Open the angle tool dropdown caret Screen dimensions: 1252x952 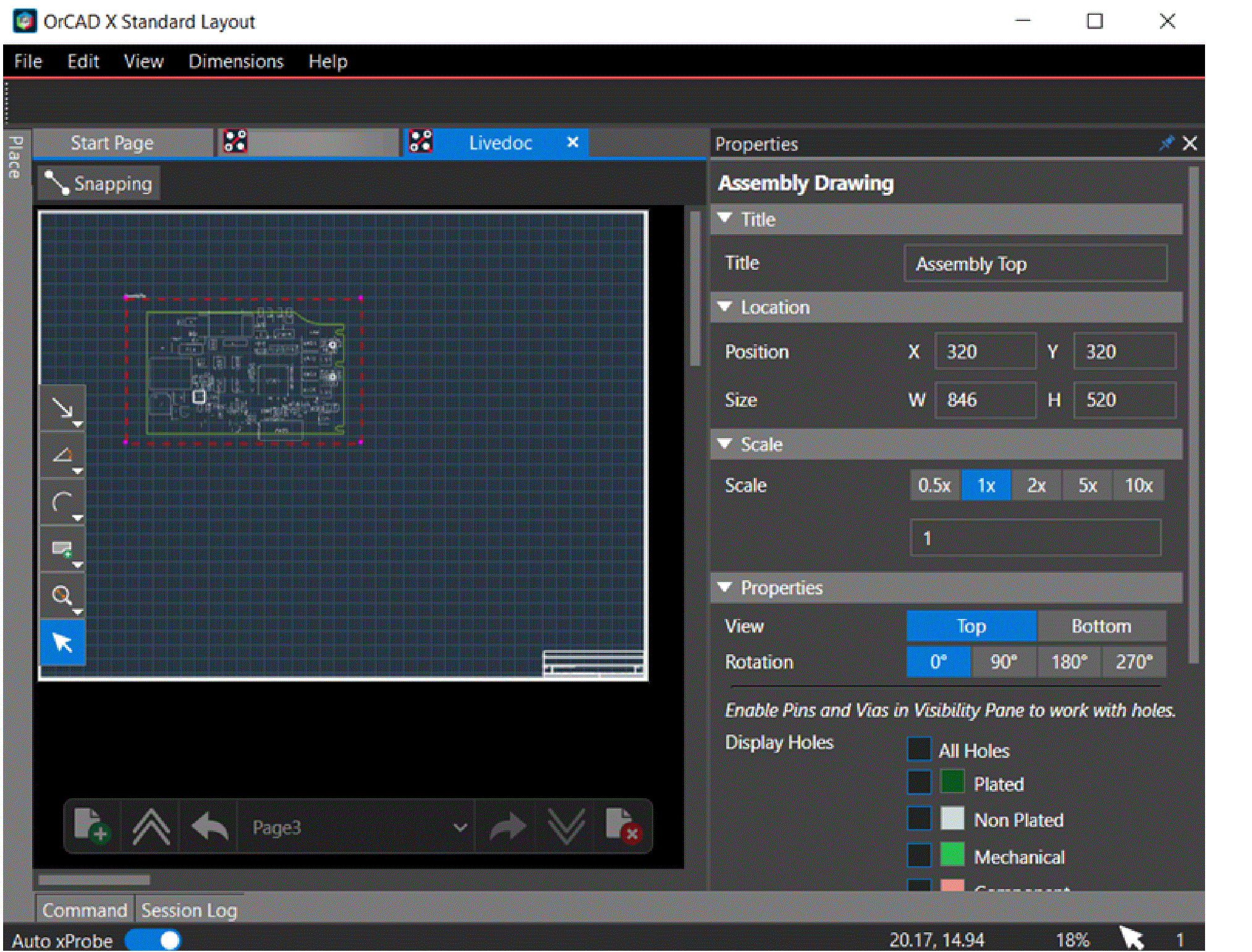click(78, 471)
